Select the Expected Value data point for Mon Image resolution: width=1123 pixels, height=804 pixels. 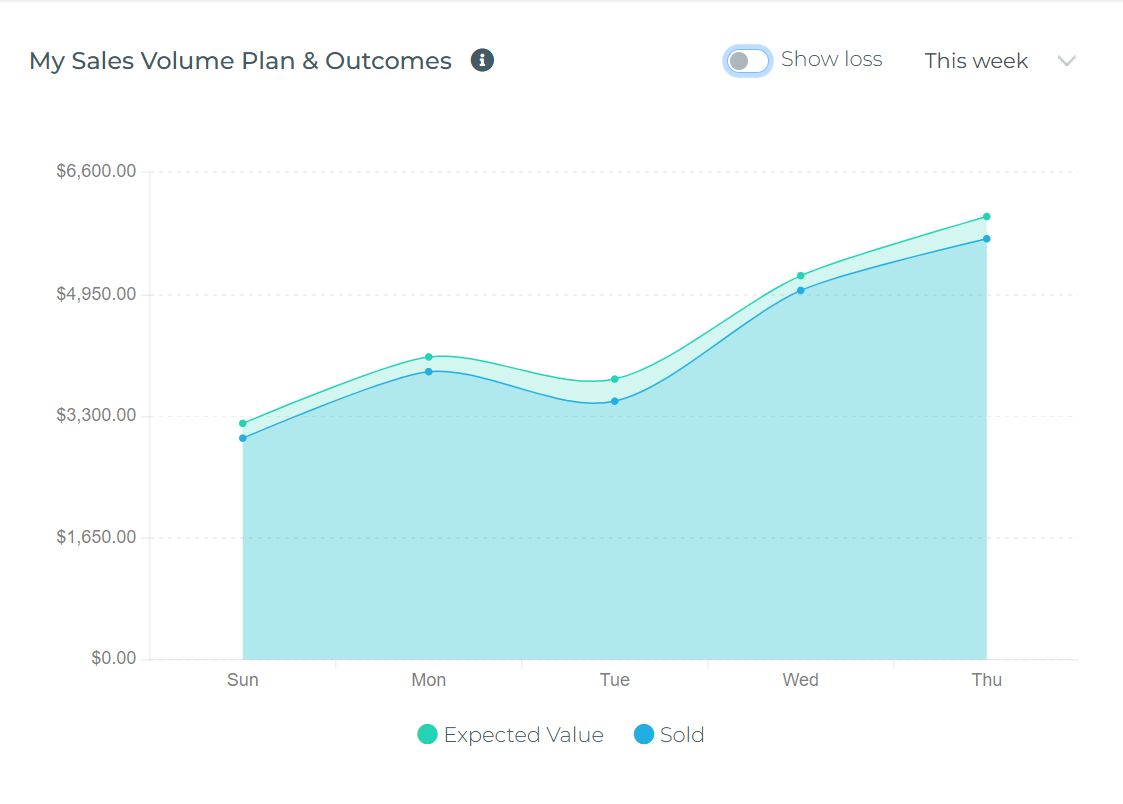[x=429, y=357]
